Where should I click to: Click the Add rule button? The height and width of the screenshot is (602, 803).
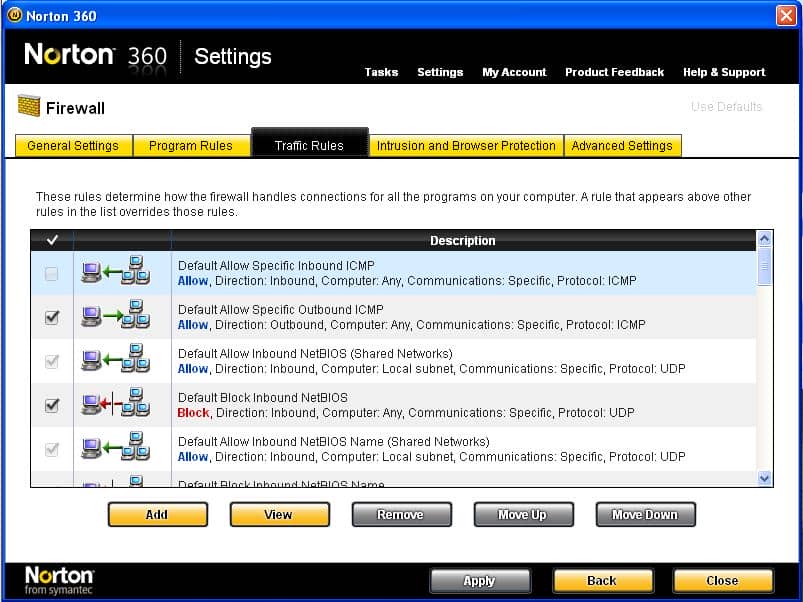[x=158, y=514]
